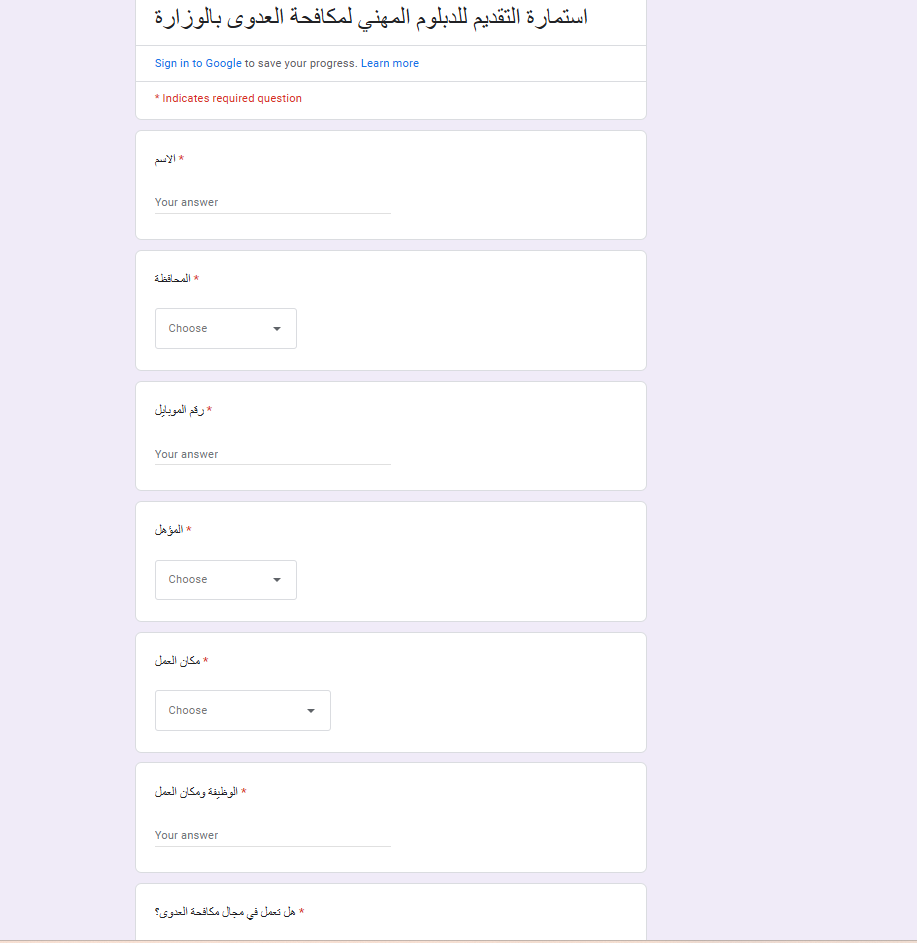
Task: Click the المحافظة question label
Action: click(x=173, y=278)
